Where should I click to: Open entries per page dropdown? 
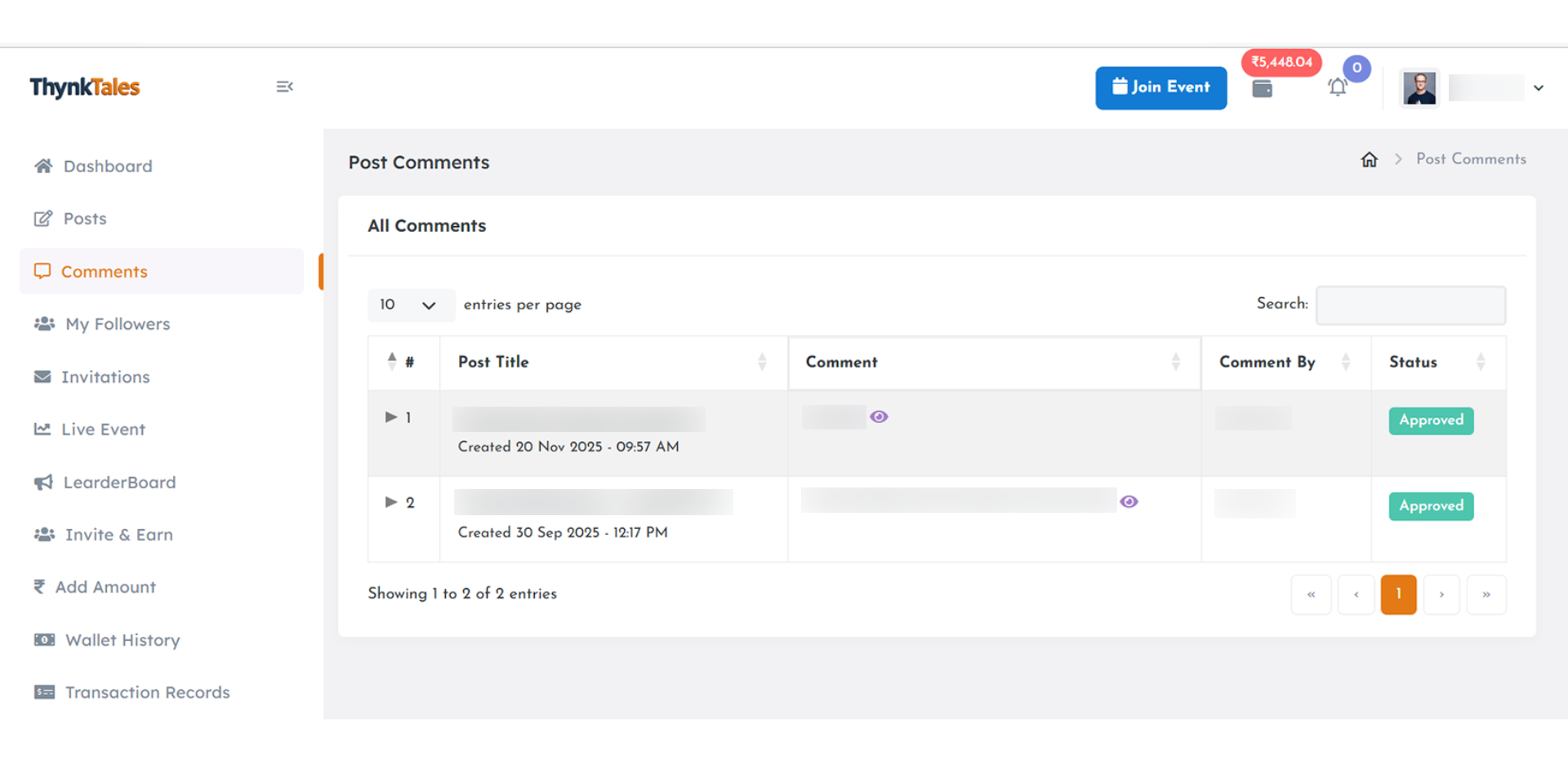(410, 305)
